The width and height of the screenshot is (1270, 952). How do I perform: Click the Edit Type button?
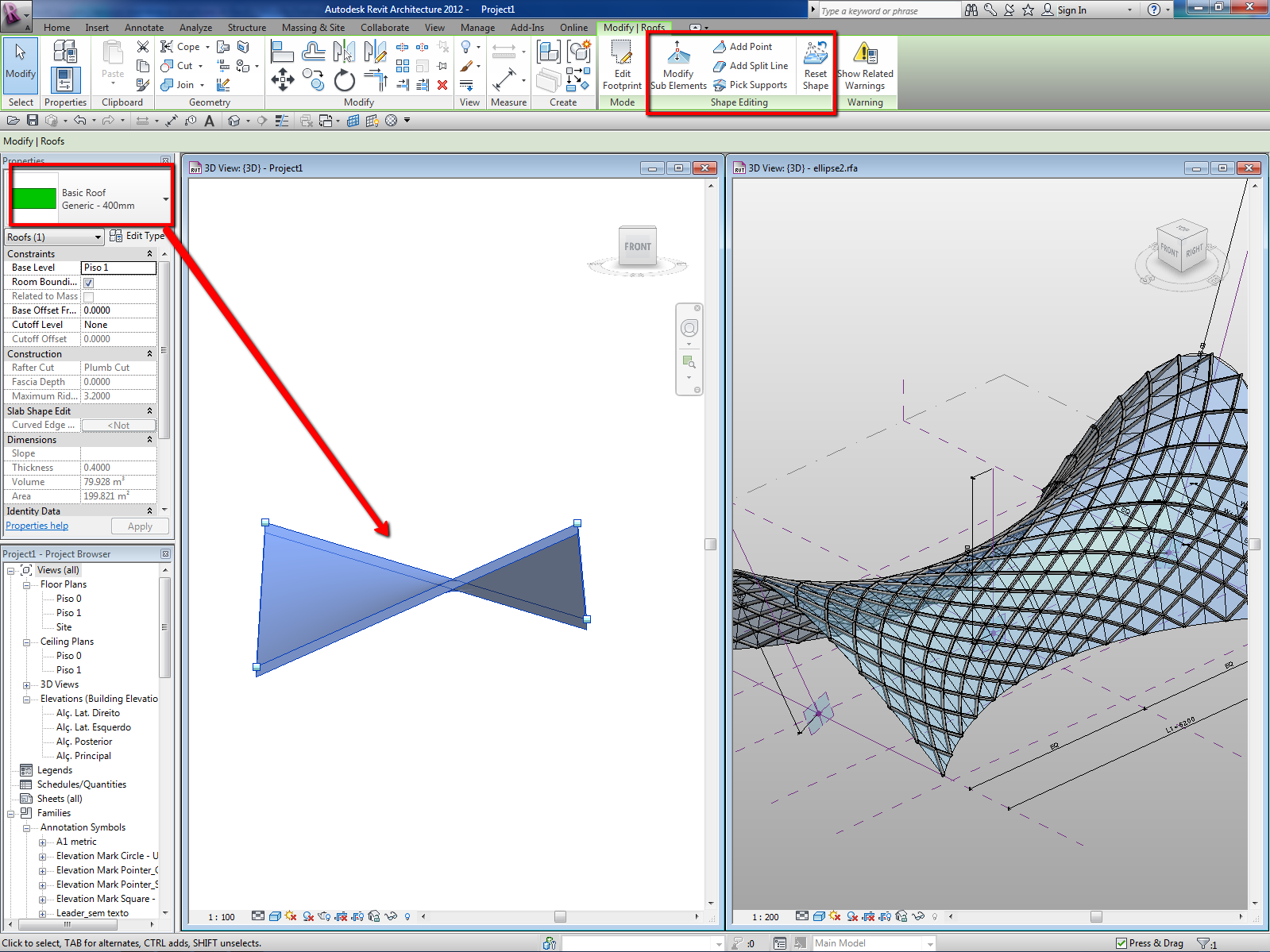[x=138, y=236]
